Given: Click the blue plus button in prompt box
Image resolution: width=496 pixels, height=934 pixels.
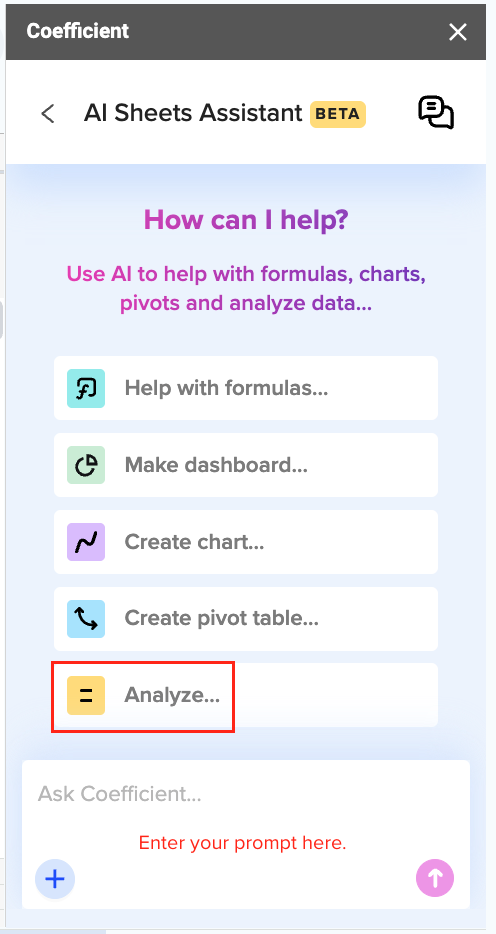Looking at the screenshot, I should point(55,879).
